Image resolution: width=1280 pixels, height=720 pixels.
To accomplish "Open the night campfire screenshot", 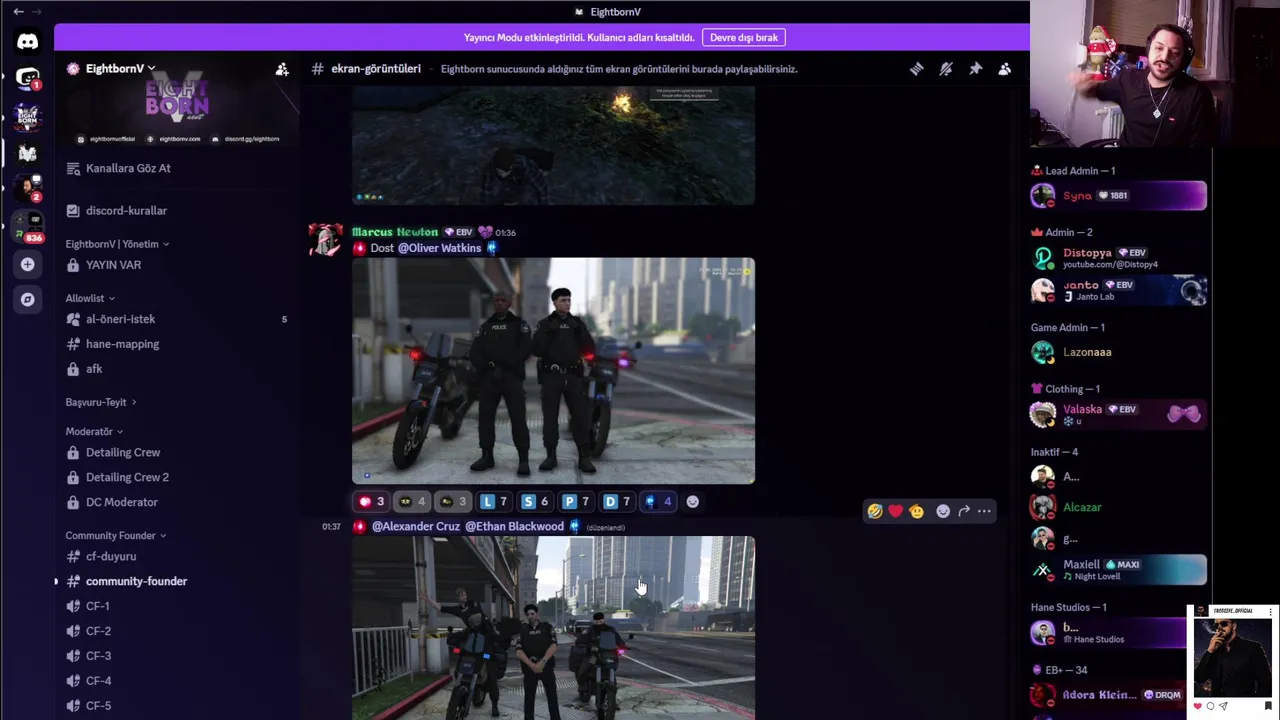I will click(x=553, y=146).
